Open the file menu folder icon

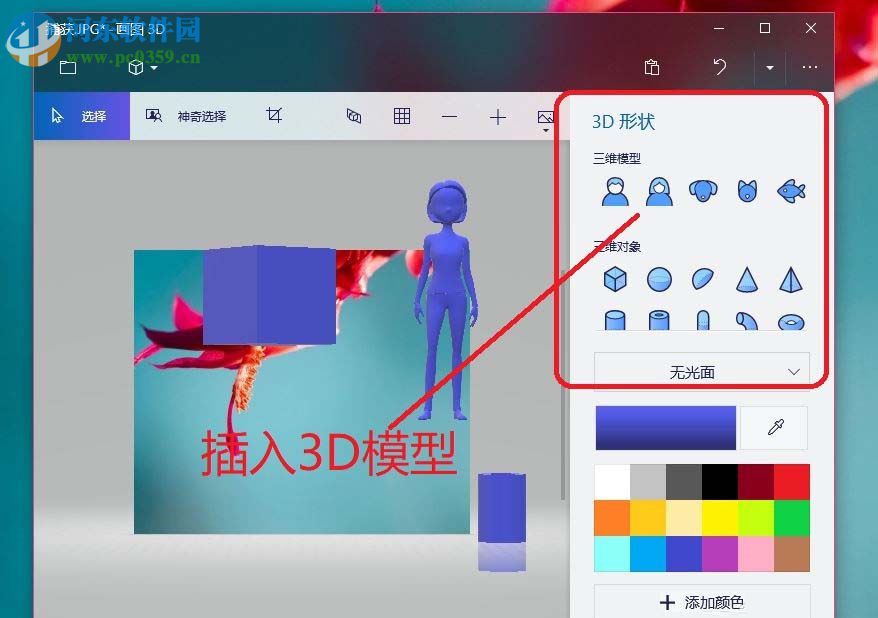[x=67, y=67]
